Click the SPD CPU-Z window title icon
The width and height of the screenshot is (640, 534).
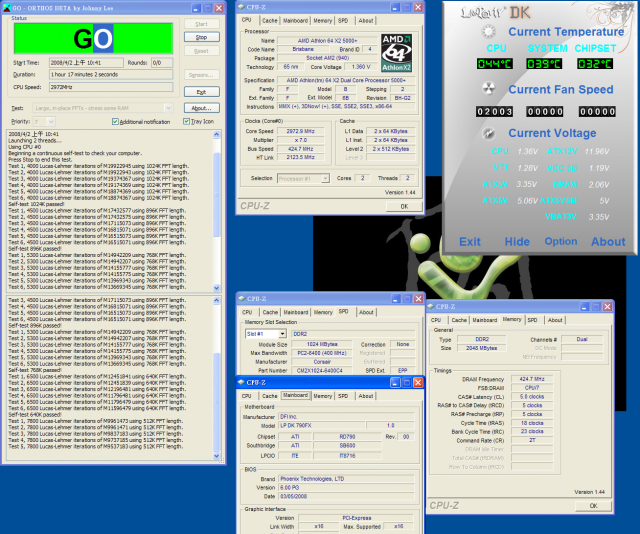coord(241,299)
